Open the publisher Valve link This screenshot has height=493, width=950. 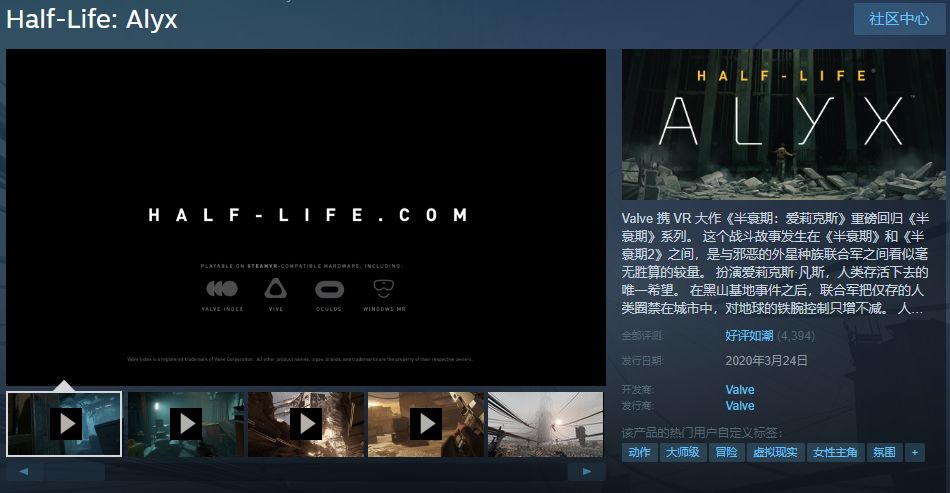click(740, 406)
